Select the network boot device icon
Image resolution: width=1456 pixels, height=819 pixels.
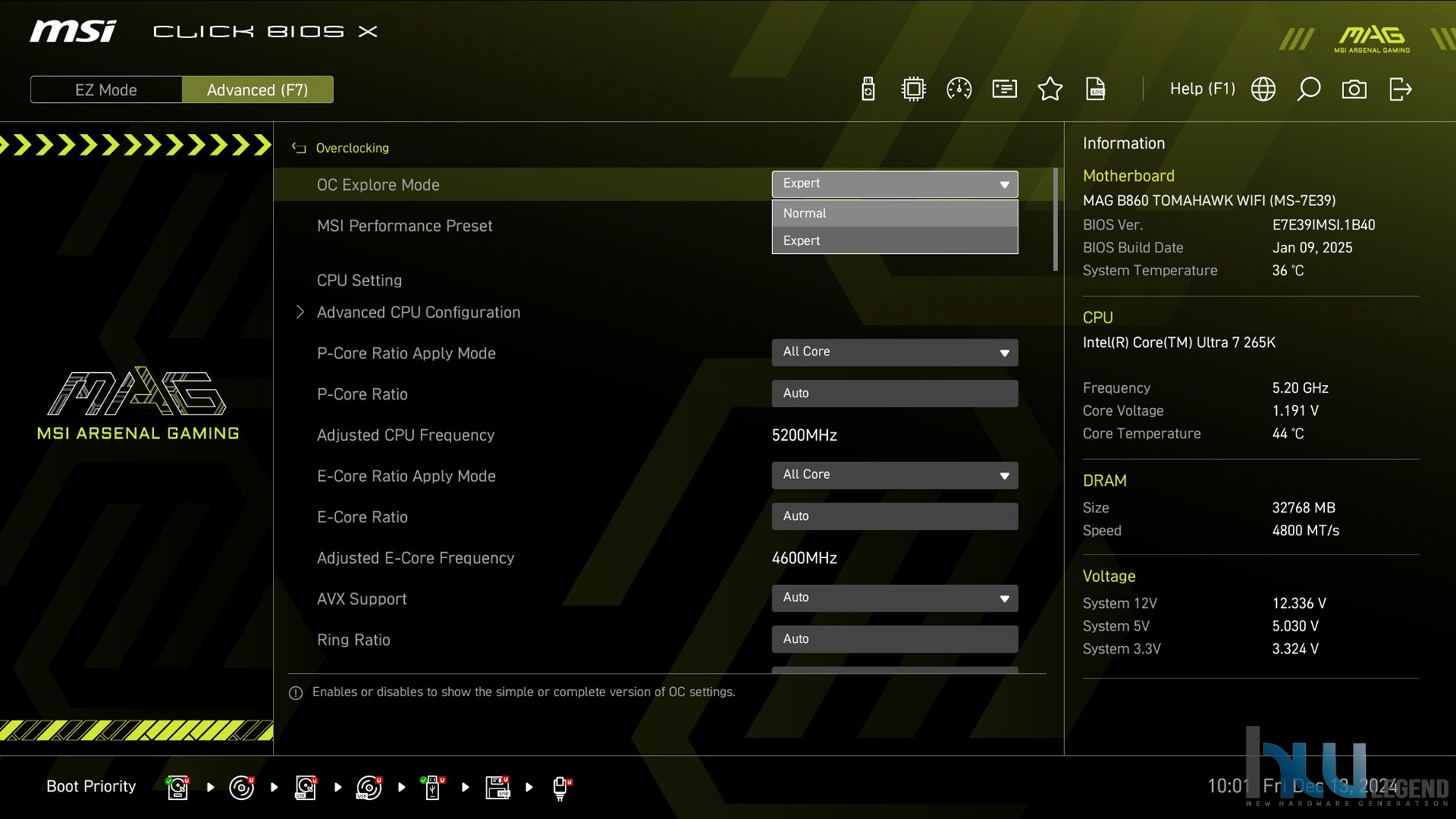tap(562, 787)
